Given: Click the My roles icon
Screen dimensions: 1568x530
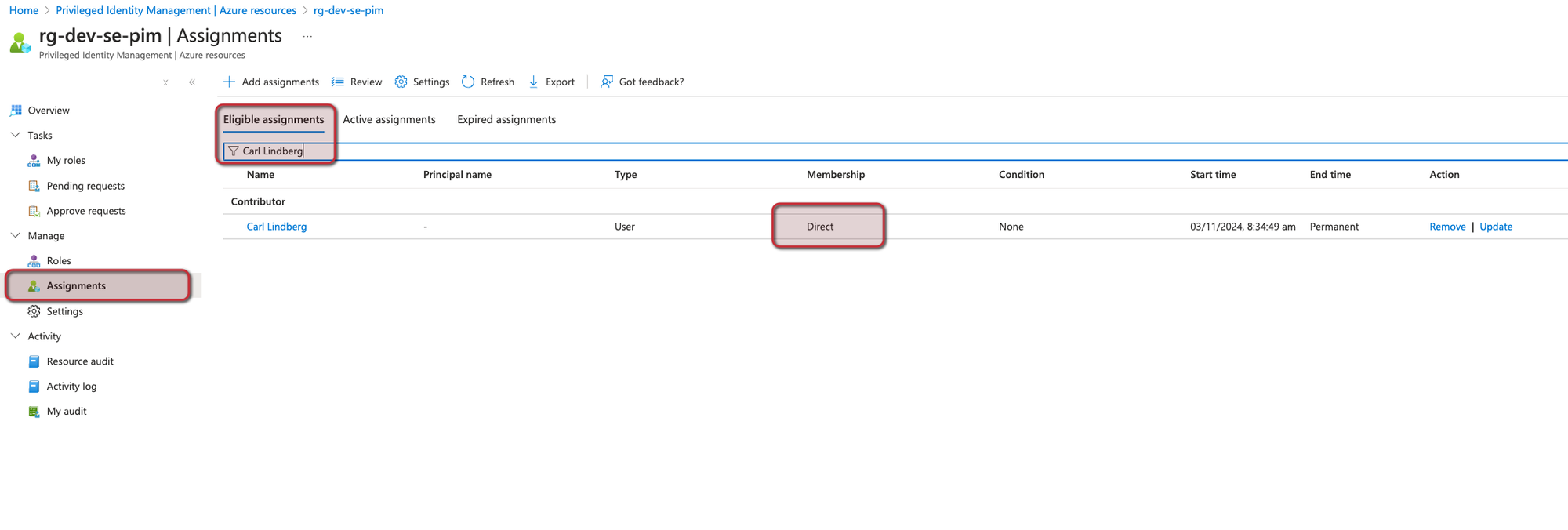Looking at the screenshot, I should (x=34, y=161).
